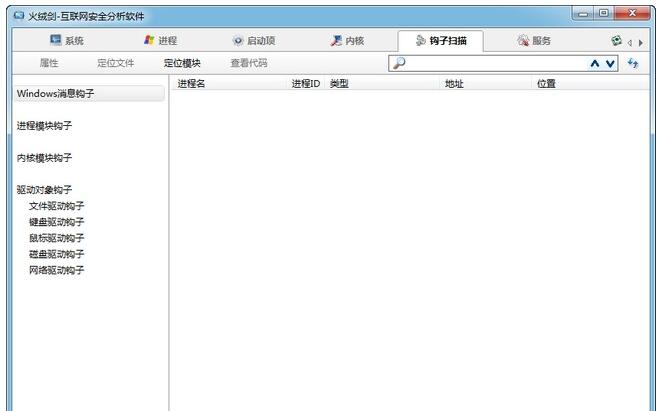Select Windows消息钩子 in the sidebar
This screenshot has width=659, height=411.
pos(89,93)
